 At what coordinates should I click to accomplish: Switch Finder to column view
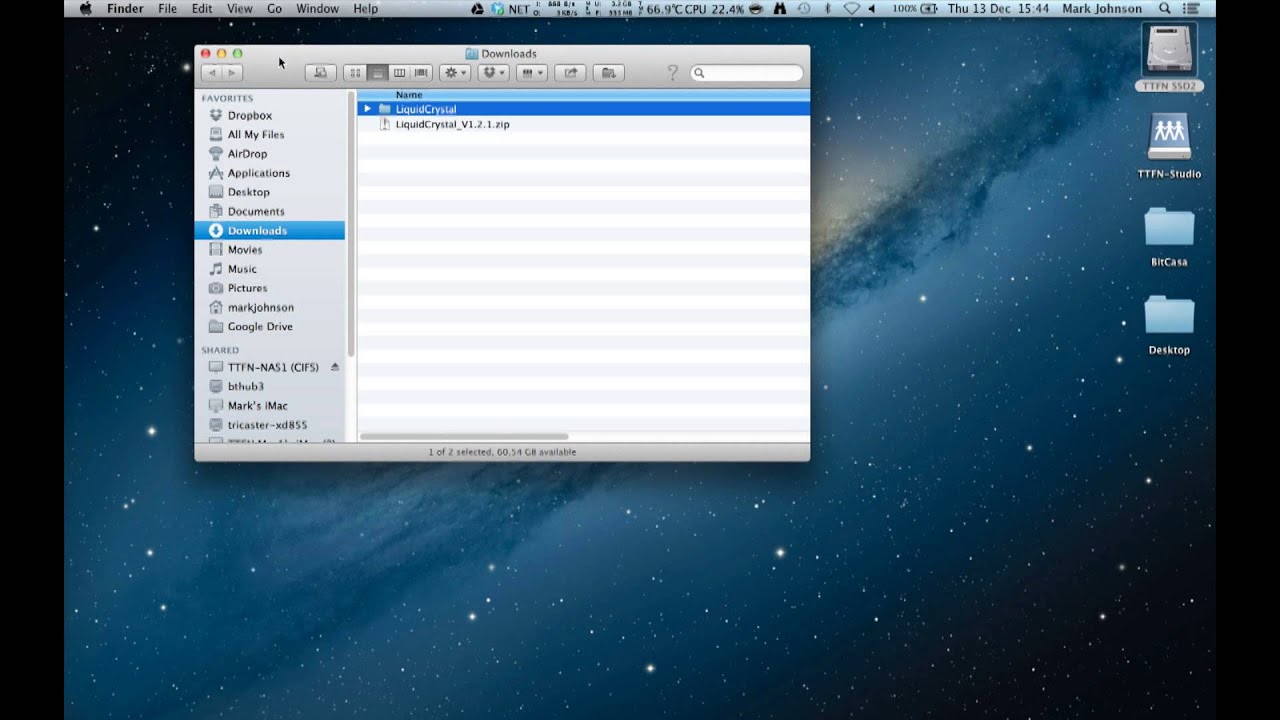click(x=399, y=73)
